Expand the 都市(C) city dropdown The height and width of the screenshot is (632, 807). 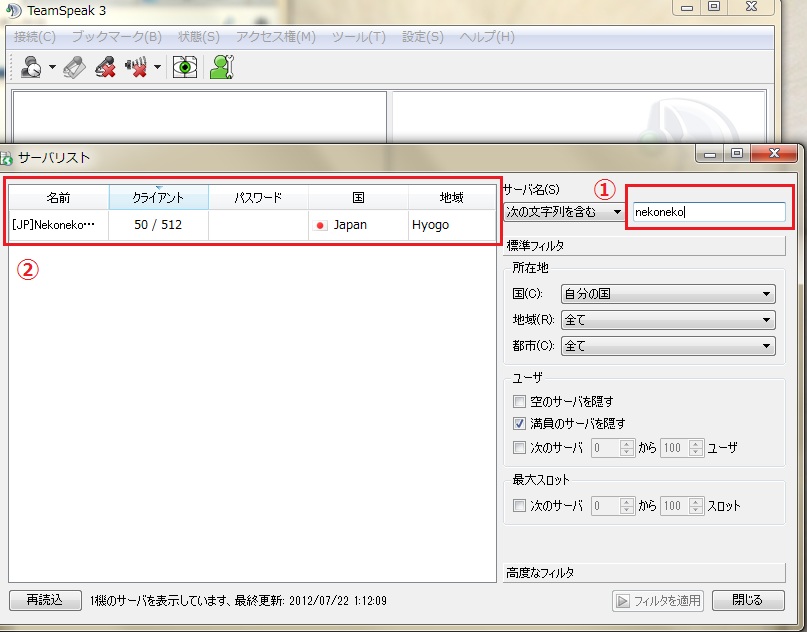[668, 346]
